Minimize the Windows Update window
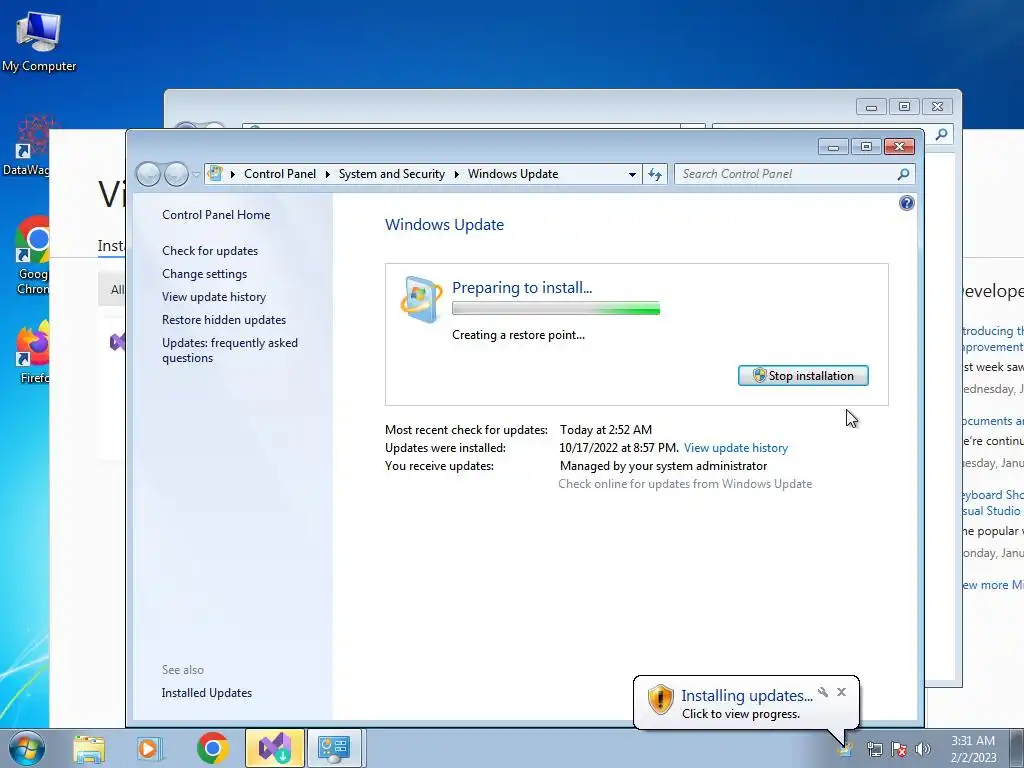The width and height of the screenshot is (1024, 768). click(833, 147)
